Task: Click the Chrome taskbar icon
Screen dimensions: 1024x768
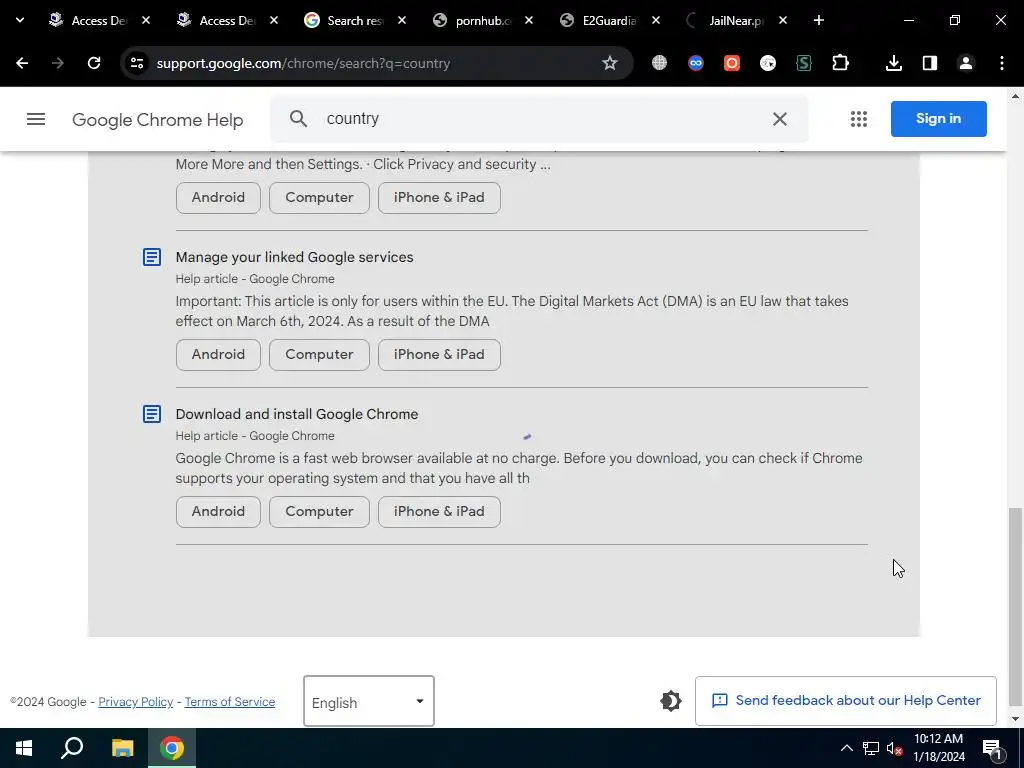Action: (172, 748)
